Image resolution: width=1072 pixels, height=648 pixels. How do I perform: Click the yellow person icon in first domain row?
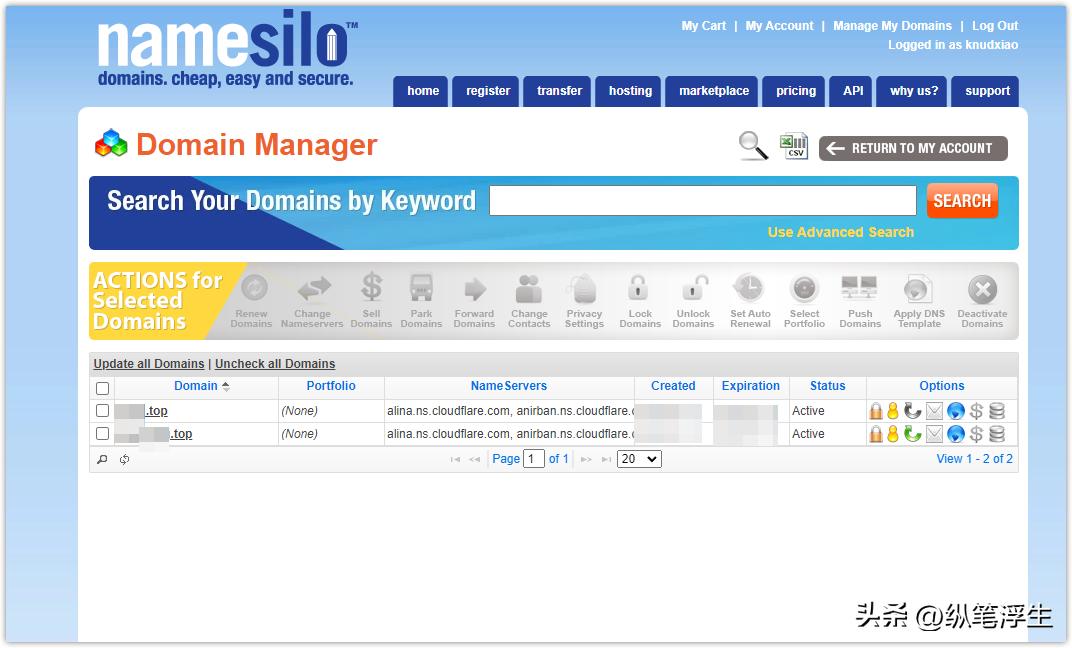(892, 411)
